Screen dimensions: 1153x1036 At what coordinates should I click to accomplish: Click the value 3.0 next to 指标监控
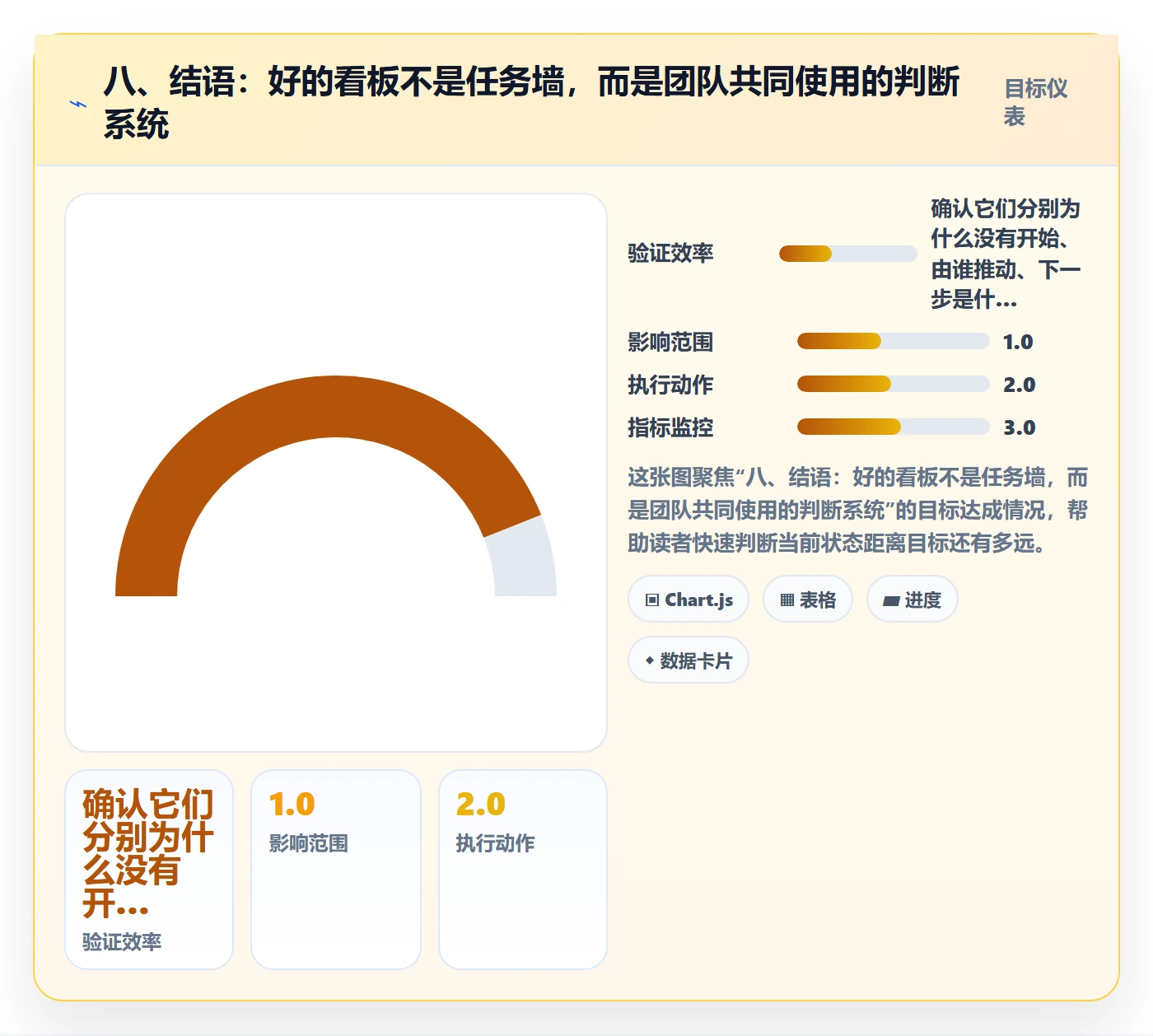(1019, 427)
